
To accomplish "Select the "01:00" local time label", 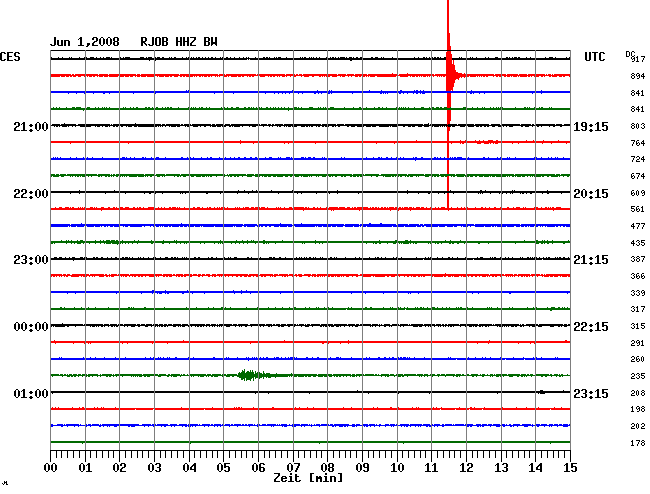I will click(31, 393).
